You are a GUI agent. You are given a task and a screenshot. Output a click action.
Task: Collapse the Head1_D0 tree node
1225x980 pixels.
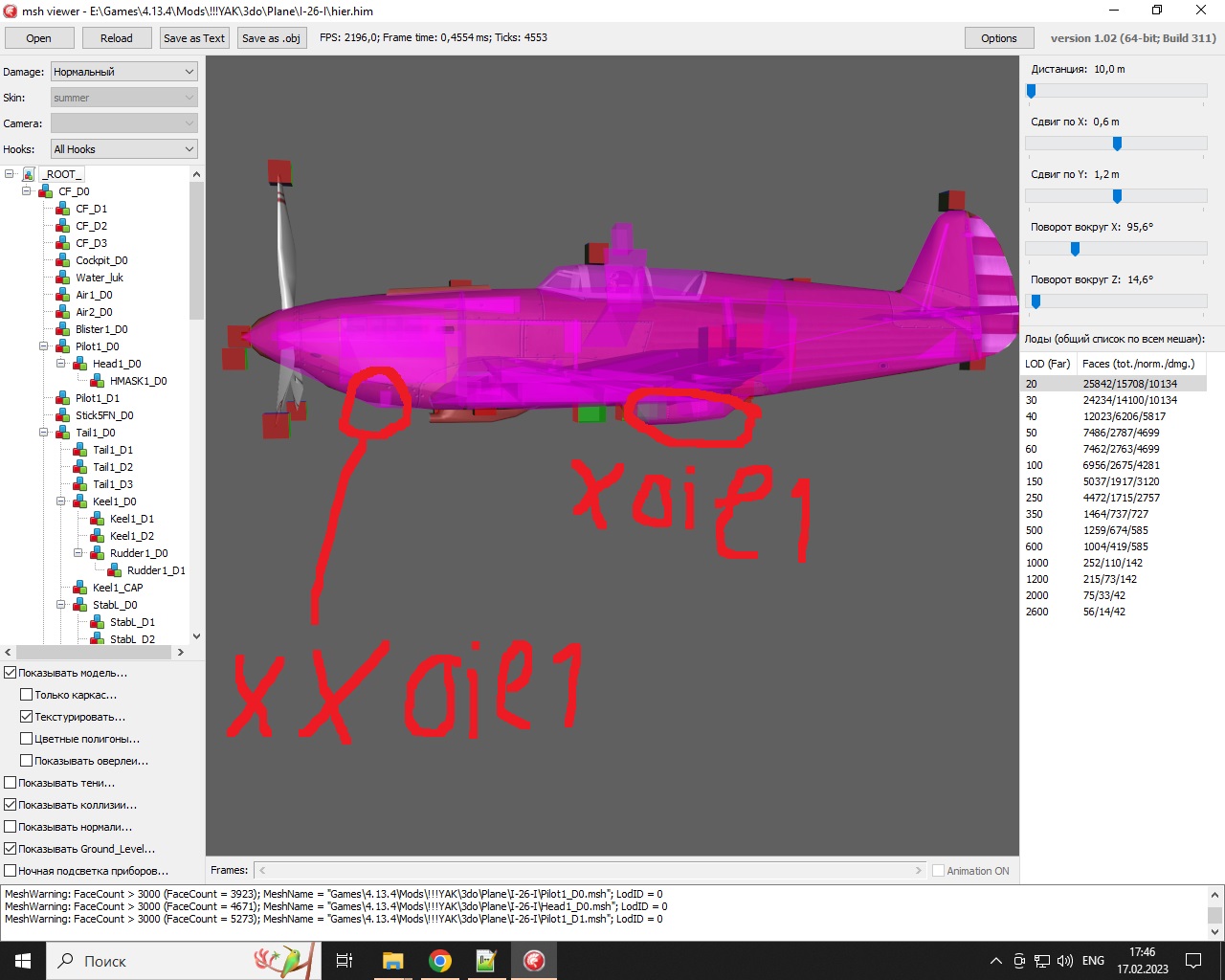[61, 364]
